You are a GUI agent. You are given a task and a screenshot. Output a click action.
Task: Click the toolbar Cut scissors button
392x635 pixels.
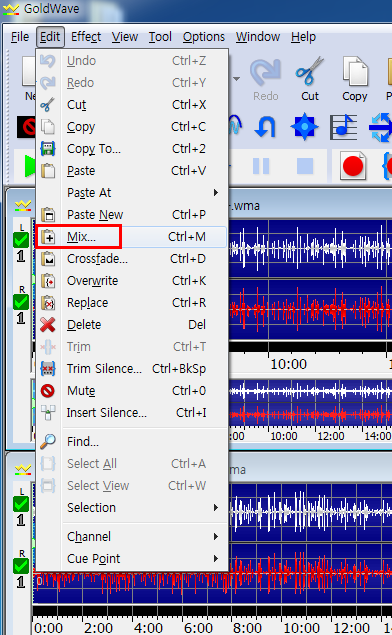(310, 79)
